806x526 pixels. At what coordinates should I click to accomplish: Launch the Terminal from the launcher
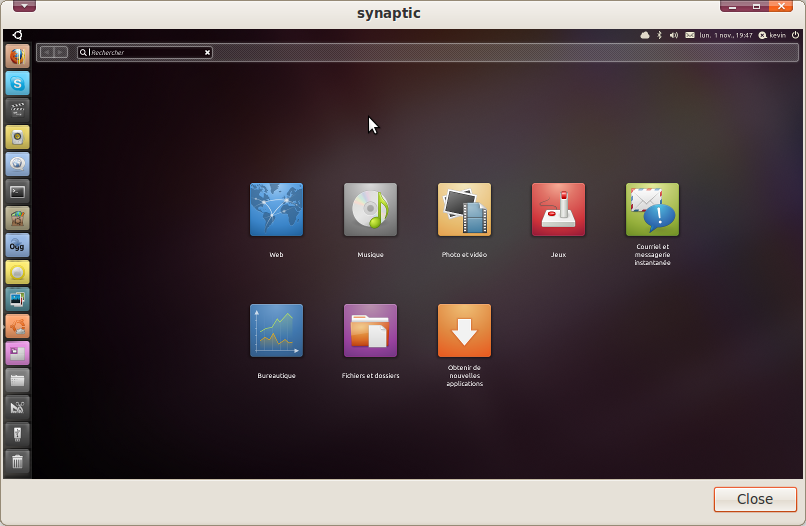[17, 191]
